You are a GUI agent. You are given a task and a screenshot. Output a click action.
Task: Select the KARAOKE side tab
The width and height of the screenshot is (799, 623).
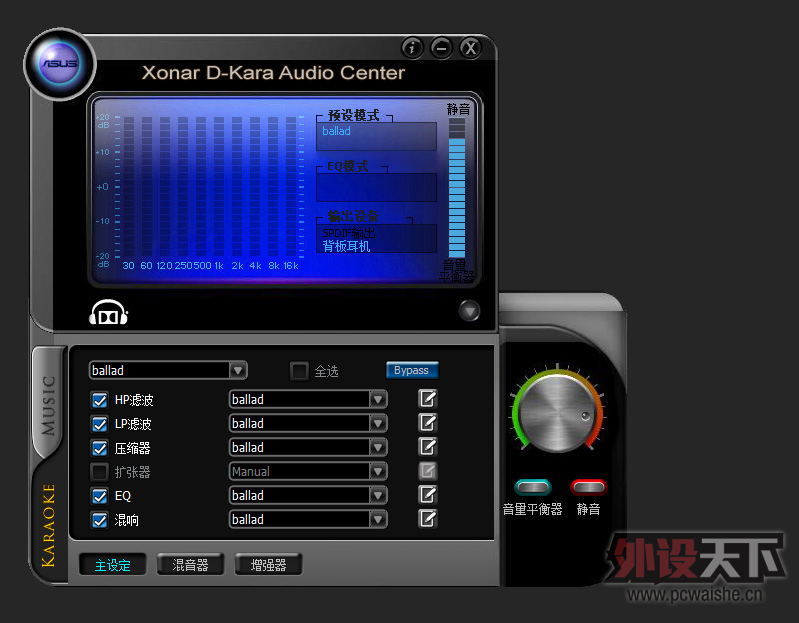click(x=48, y=525)
